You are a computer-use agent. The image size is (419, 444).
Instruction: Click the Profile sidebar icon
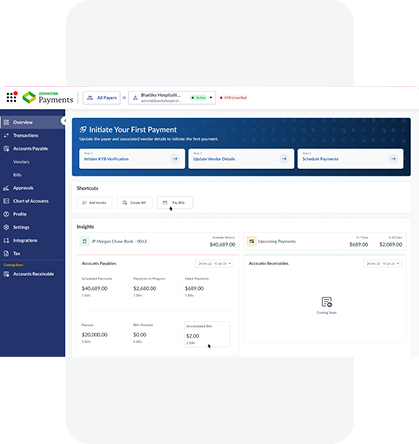tap(6, 214)
